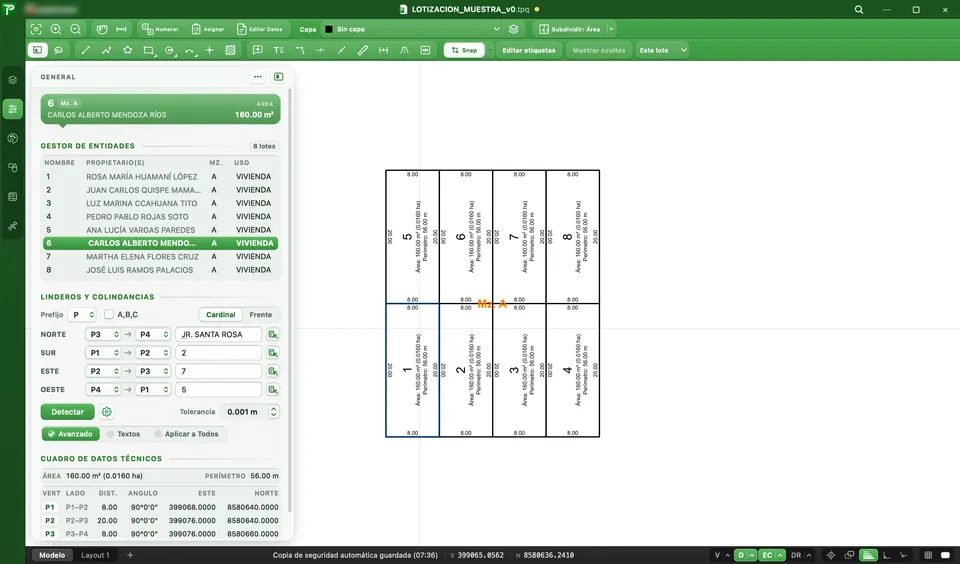
Task: Select the hatch fill tool
Action: click(x=230, y=50)
